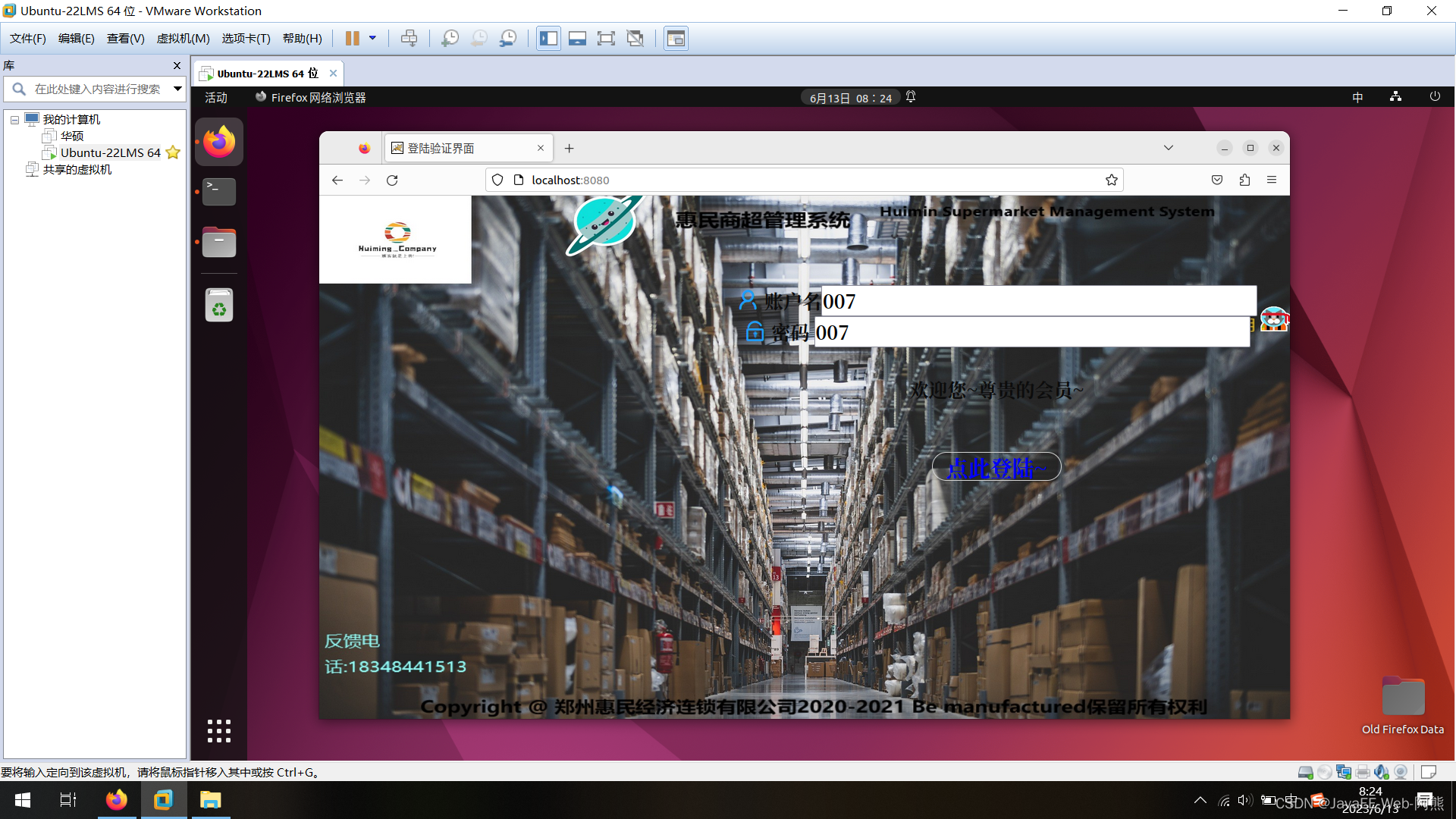
Task: Open a new Firefox tab
Action: 570,149
